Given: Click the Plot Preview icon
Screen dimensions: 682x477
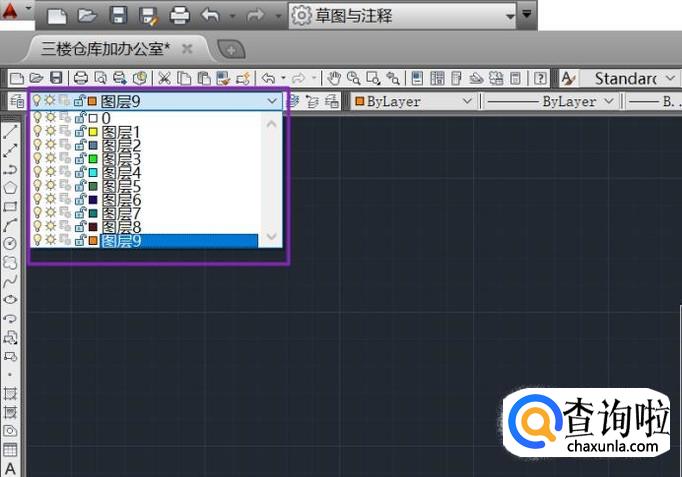Looking at the screenshot, I should 100,78.
